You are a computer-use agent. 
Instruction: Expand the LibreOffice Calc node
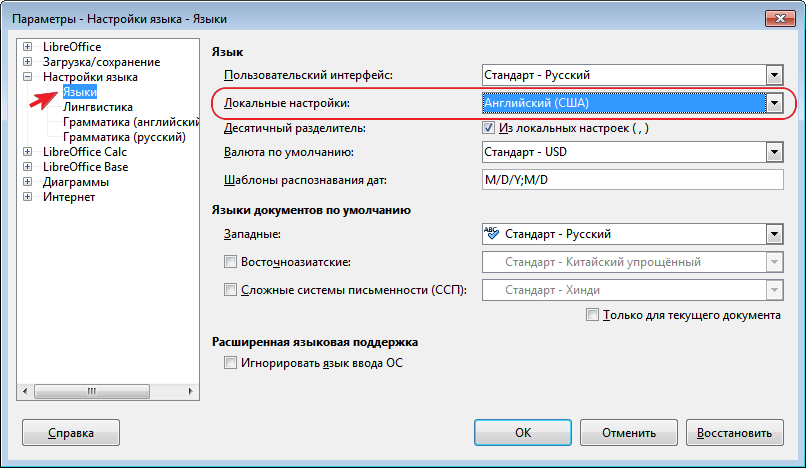pos(27,152)
